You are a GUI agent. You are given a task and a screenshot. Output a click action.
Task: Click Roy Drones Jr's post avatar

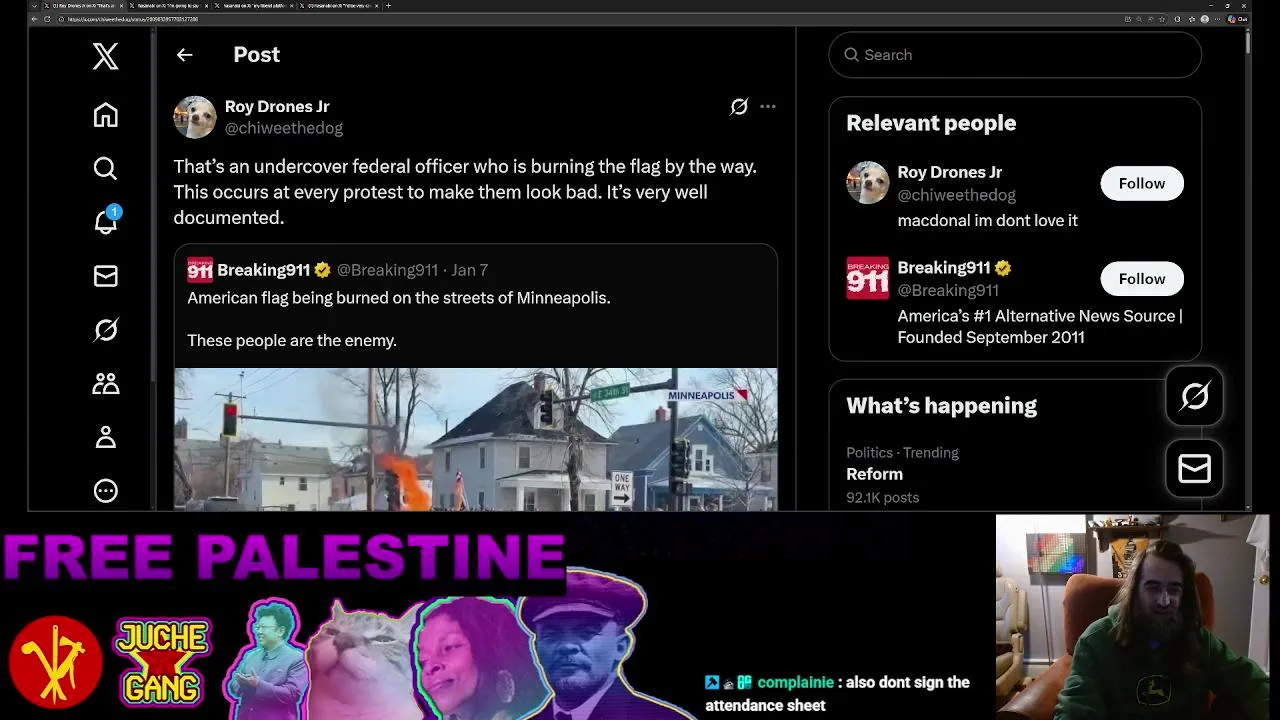click(195, 117)
